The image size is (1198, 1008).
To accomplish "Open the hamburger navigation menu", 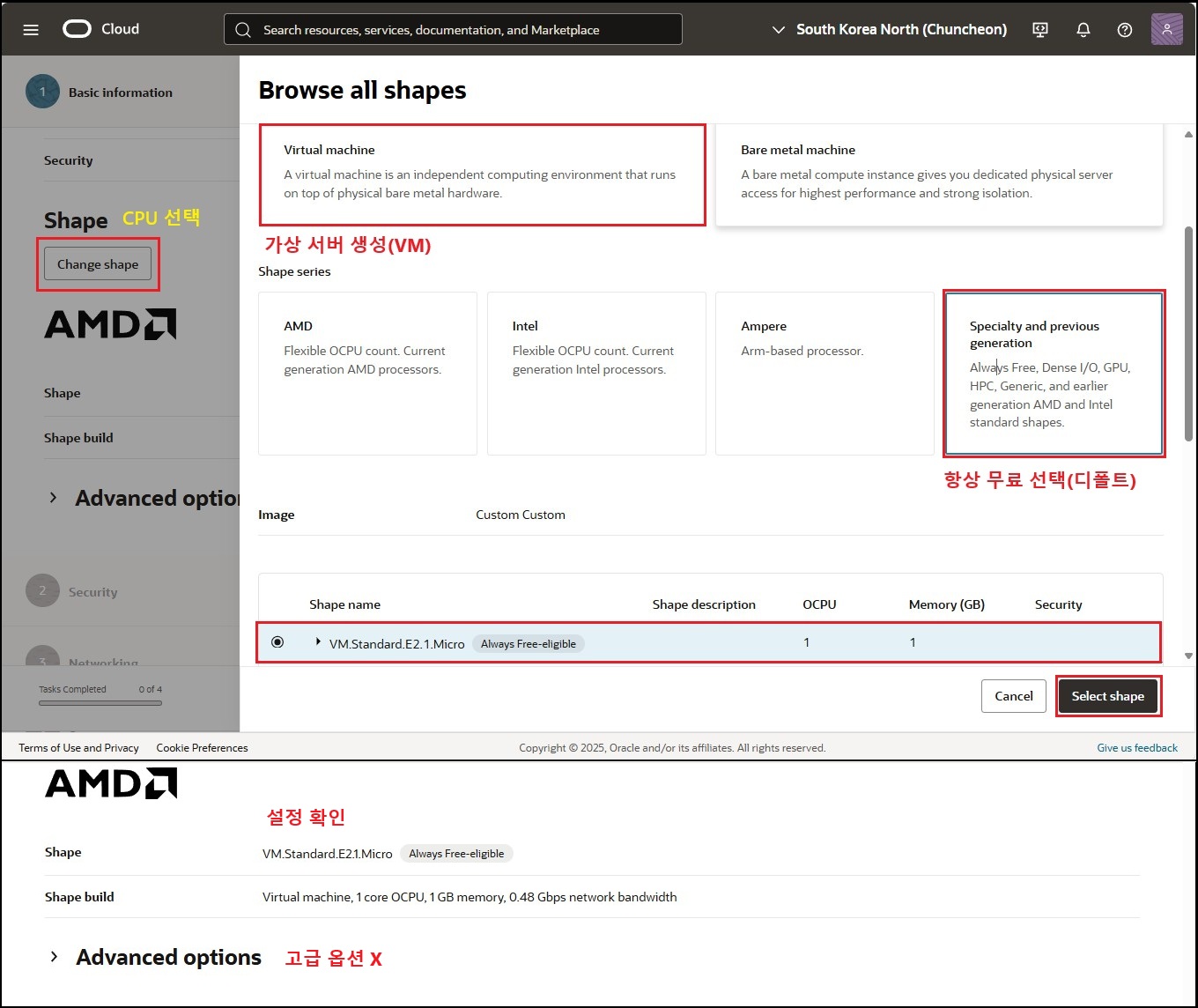I will 31,29.
